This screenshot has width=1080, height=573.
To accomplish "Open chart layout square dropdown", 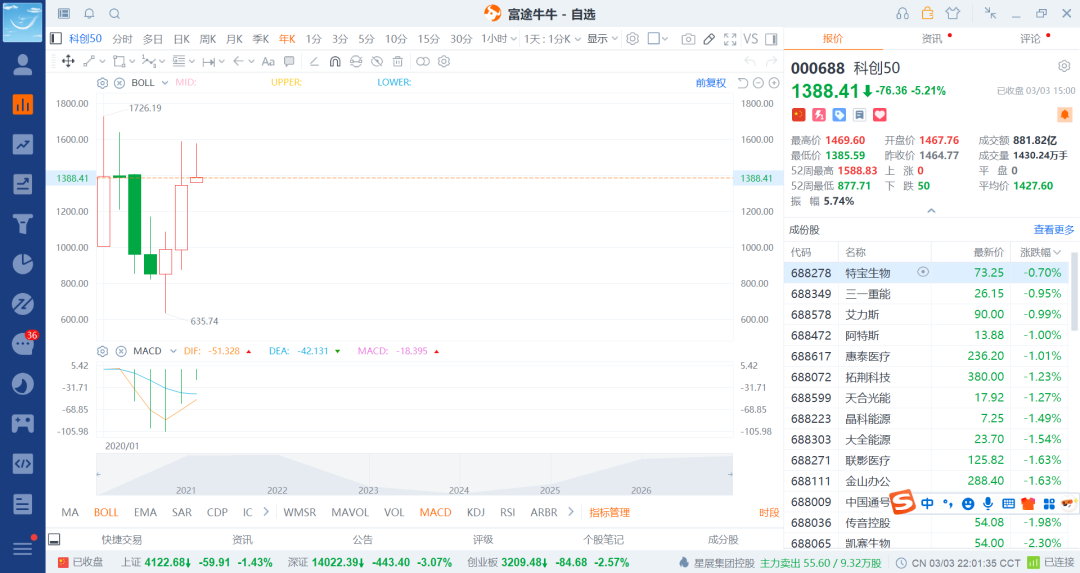I will tap(658, 39).
